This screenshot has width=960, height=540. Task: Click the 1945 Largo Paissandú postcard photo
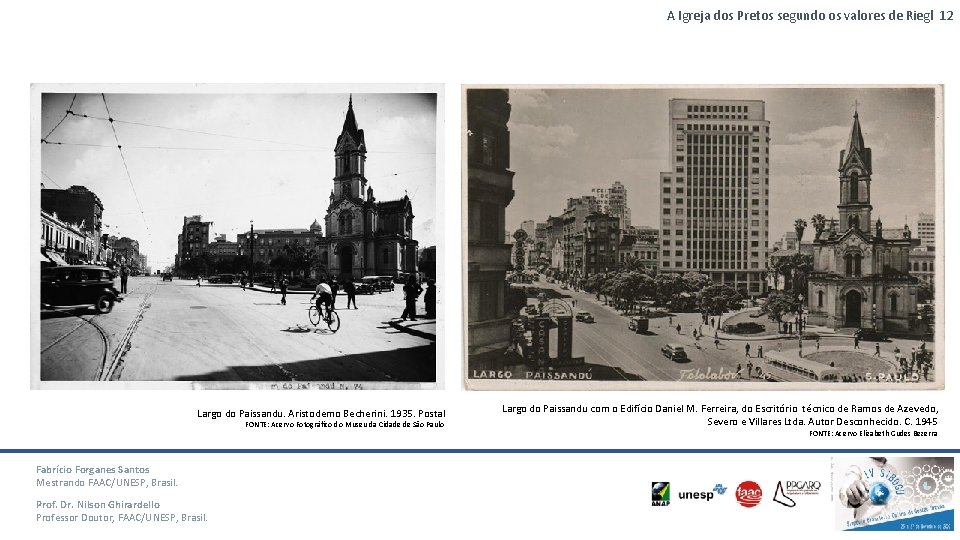coord(702,237)
